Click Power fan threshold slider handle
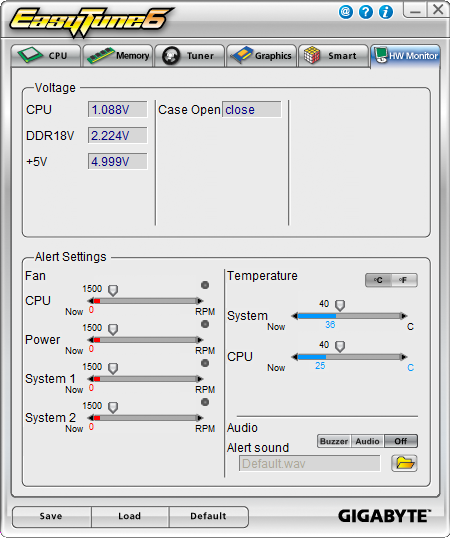This screenshot has width=450, height=538. (x=113, y=330)
